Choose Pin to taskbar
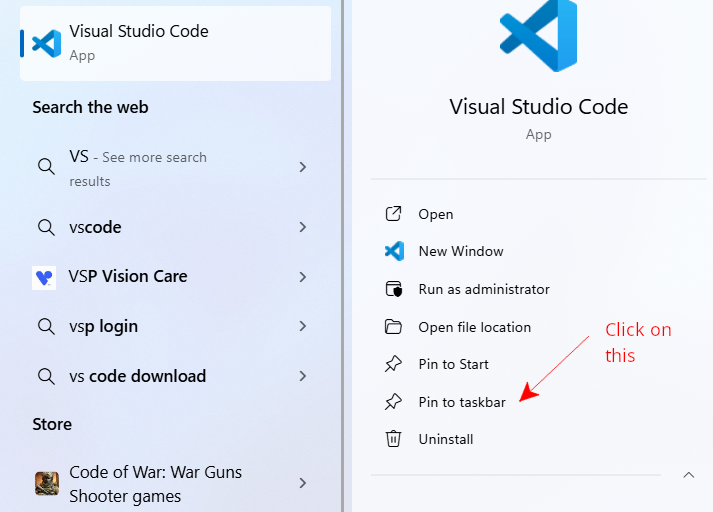713x512 pixels. pyautogui.click(x=462, y=402)
